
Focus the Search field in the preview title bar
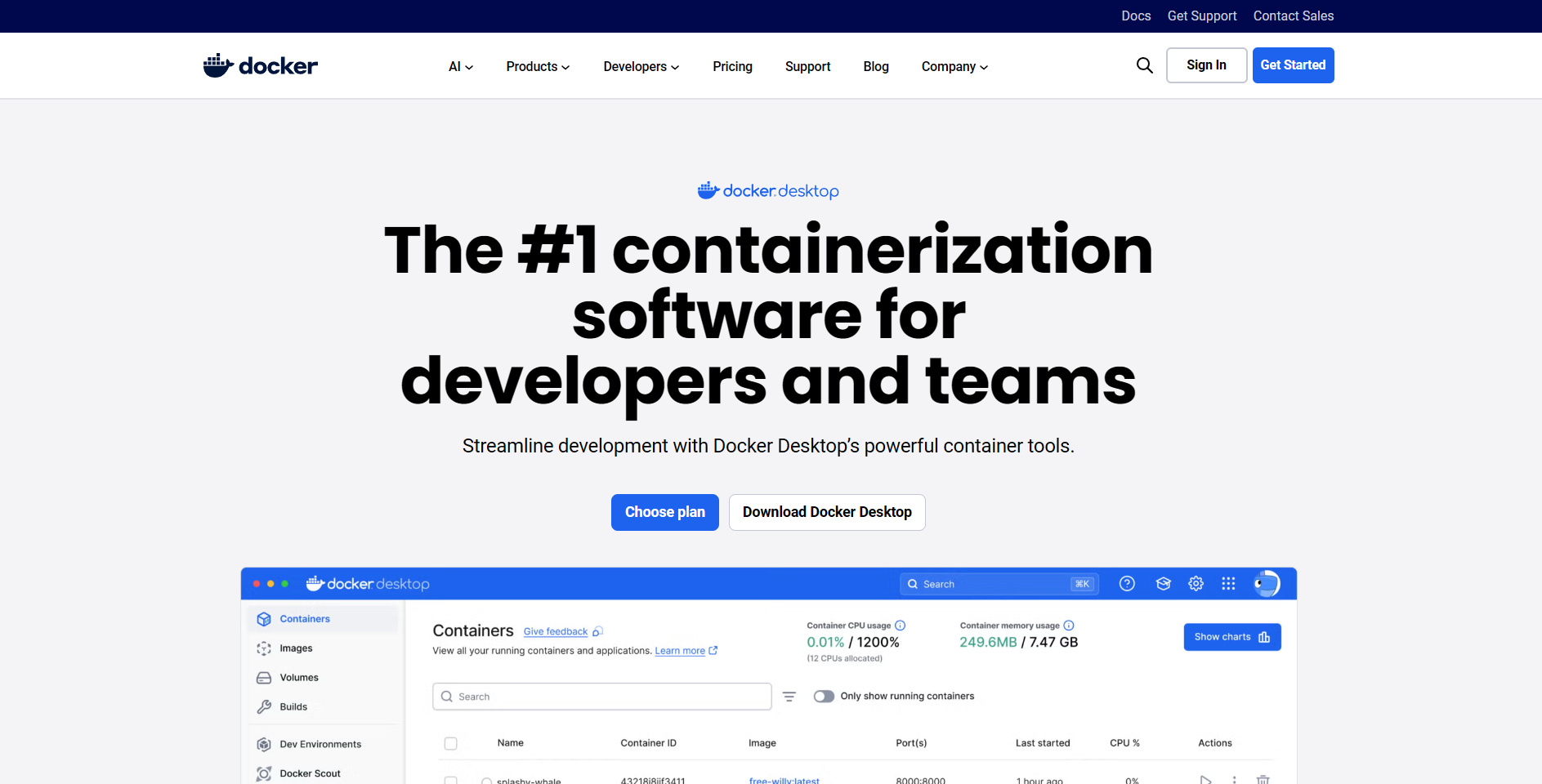click(x=999, y=584)
